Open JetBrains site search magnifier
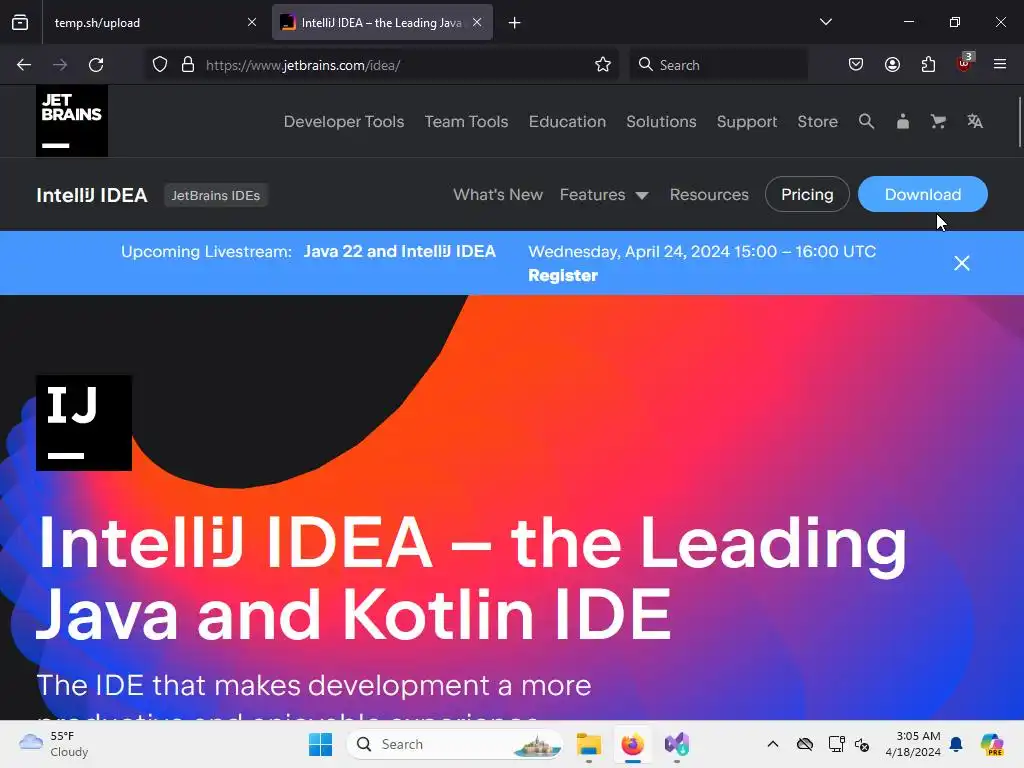Viewport: 1024px width, 768px height. 866,121
